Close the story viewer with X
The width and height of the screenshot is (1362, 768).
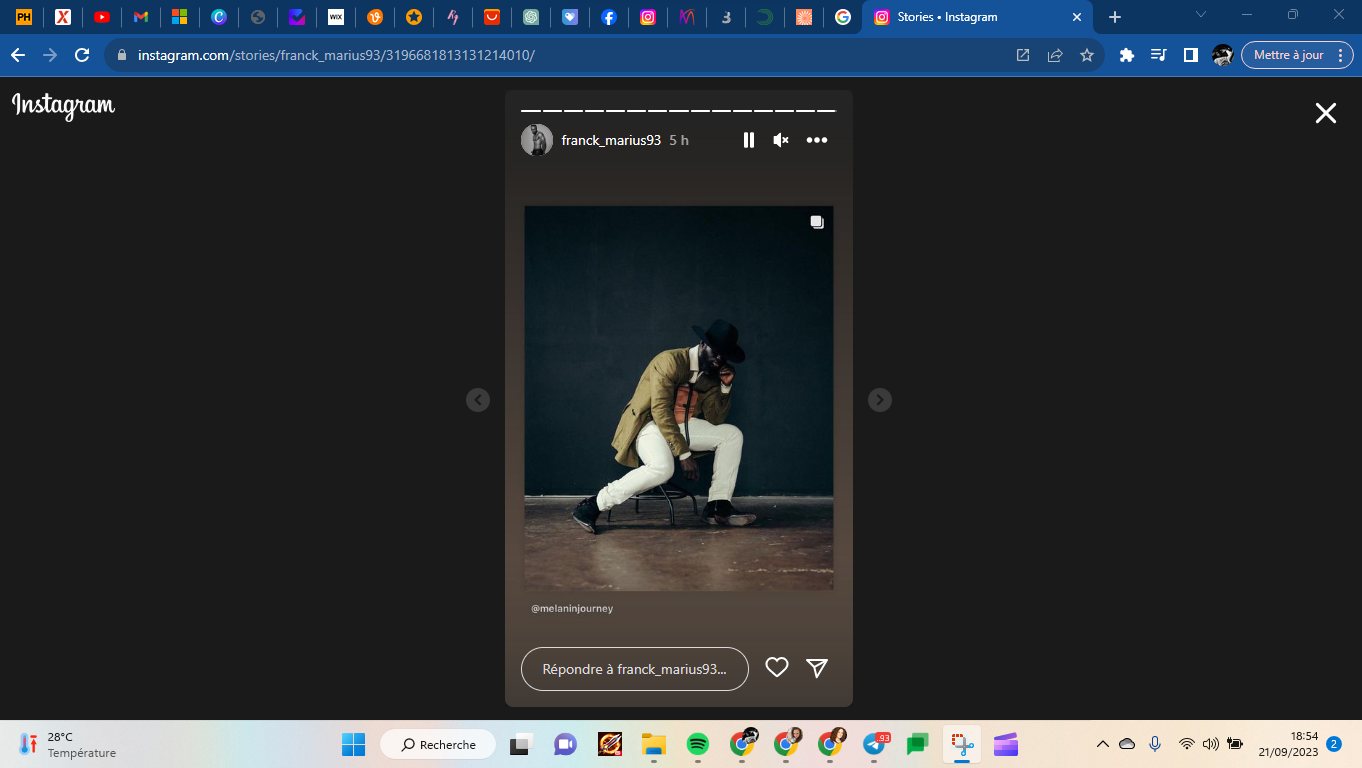(1325, 113)
